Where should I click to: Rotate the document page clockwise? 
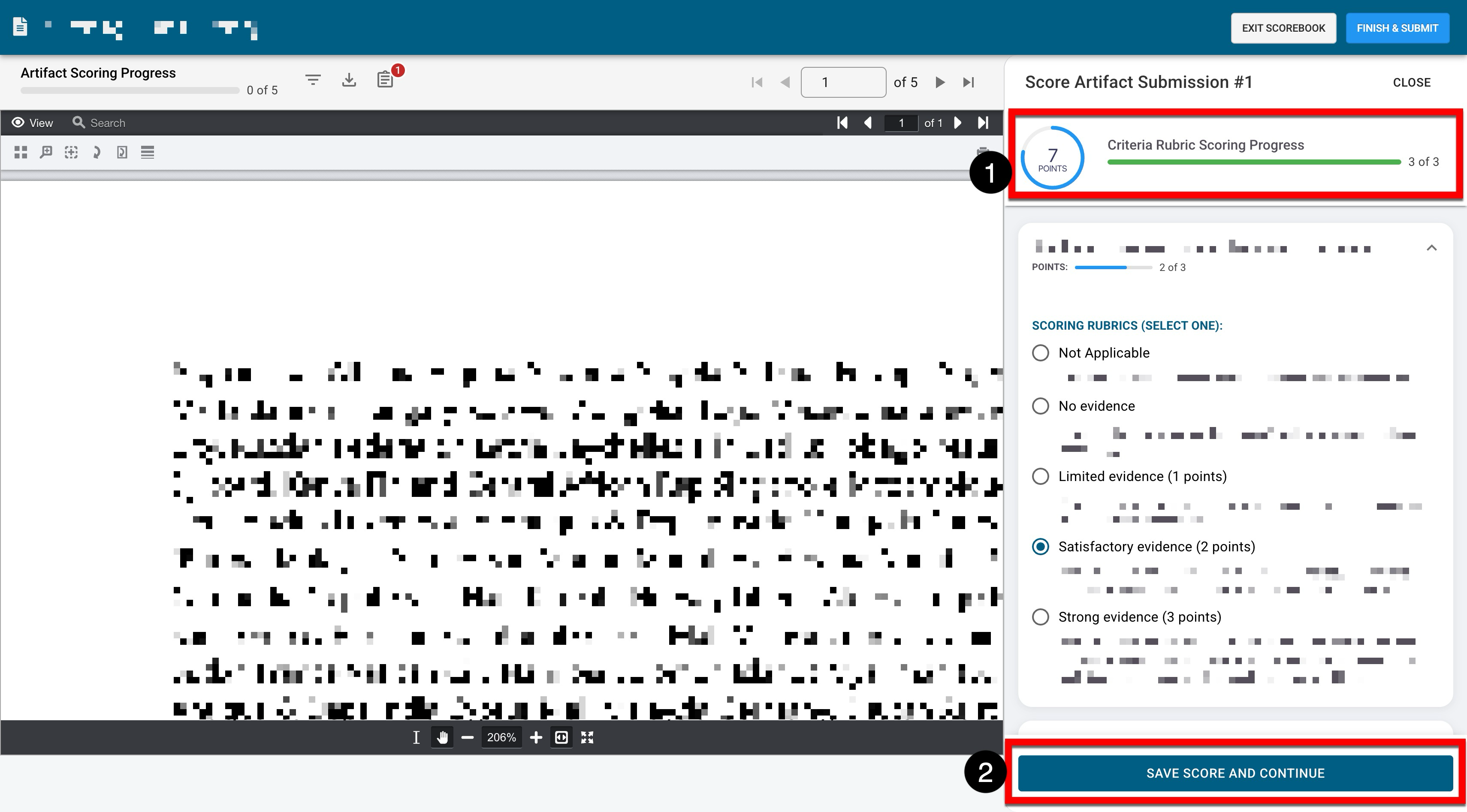pyautogui.click(x=96, y=152)
